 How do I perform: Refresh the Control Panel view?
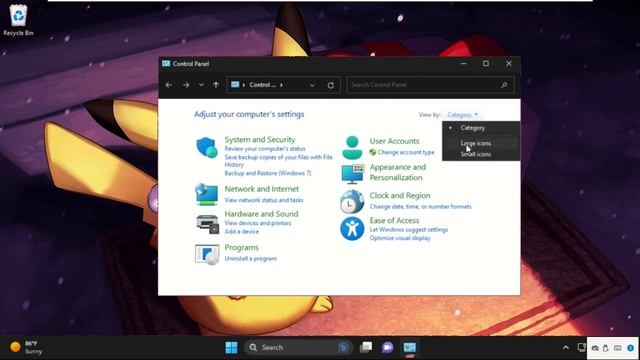[331, 85]
